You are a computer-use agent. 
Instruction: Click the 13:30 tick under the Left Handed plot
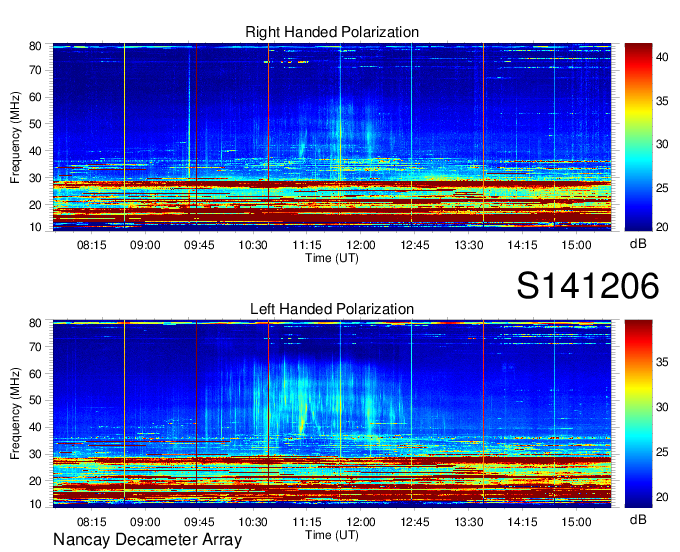tap(468, 522)
